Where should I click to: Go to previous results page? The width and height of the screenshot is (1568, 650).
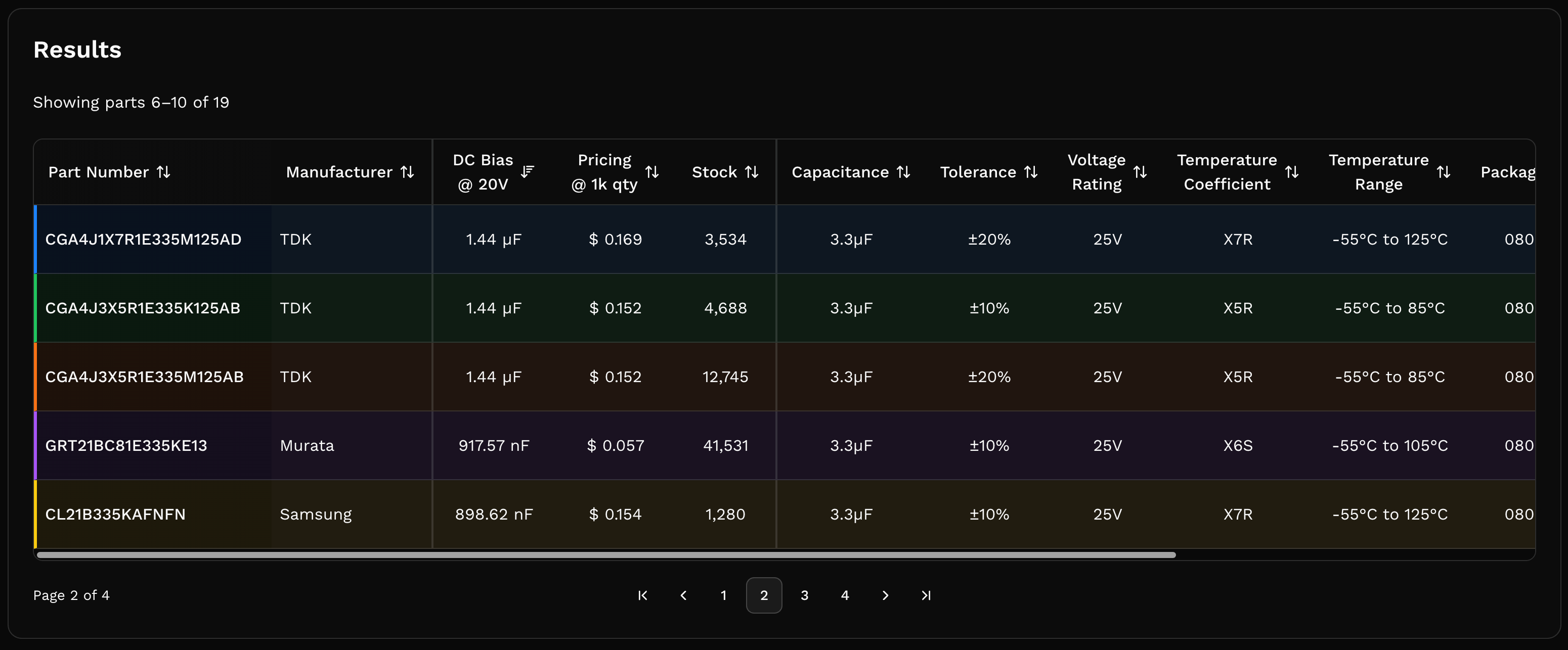683,595
